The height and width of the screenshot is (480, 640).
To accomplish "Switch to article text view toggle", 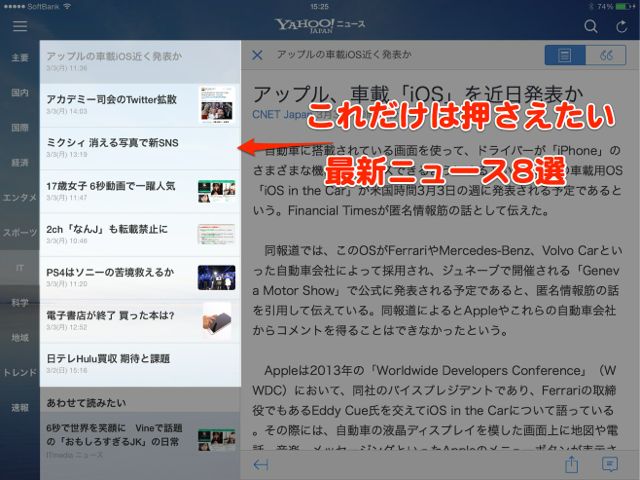I will pos(565,55).
